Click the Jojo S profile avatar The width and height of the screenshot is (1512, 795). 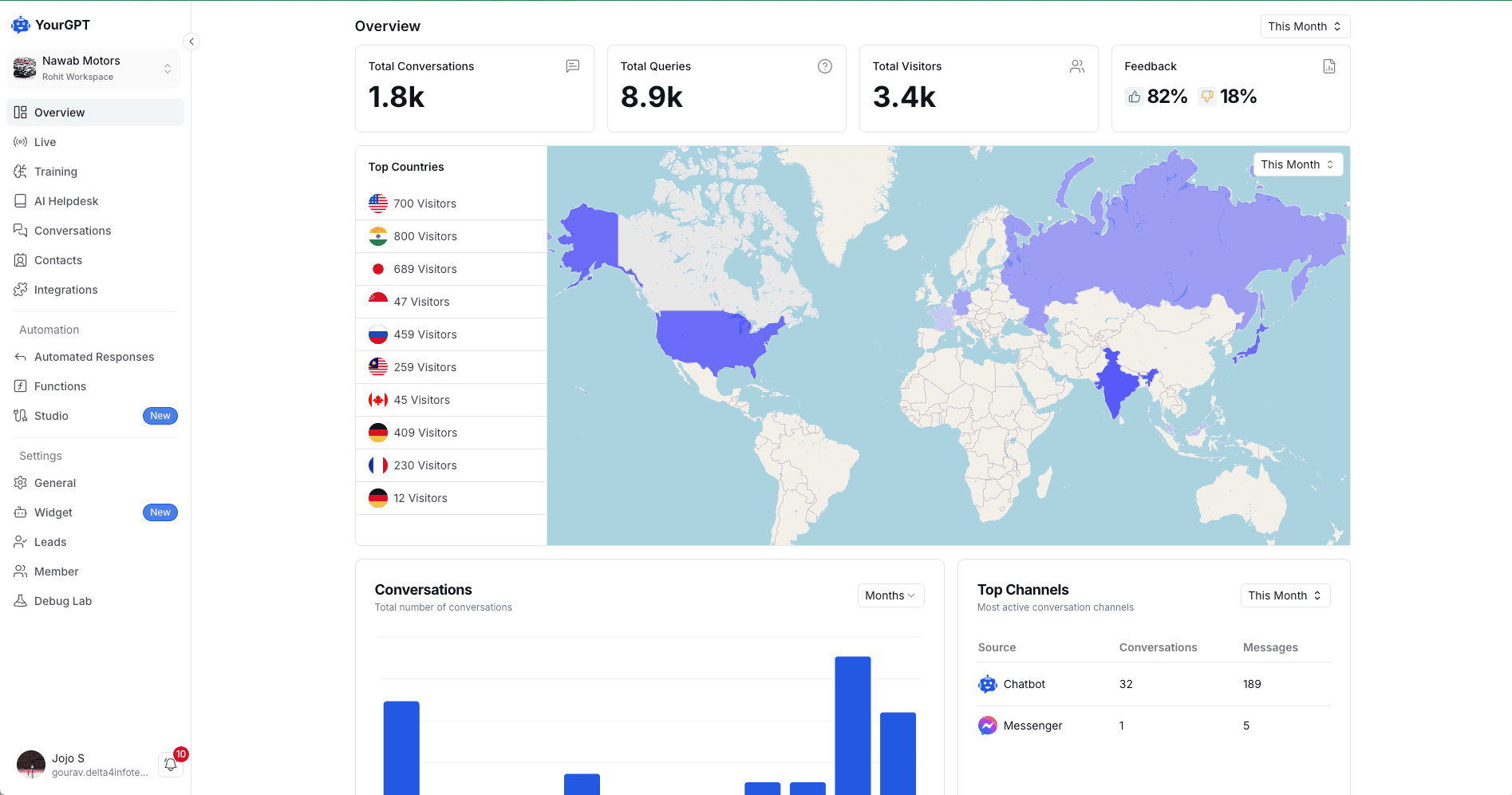[31, 765]
